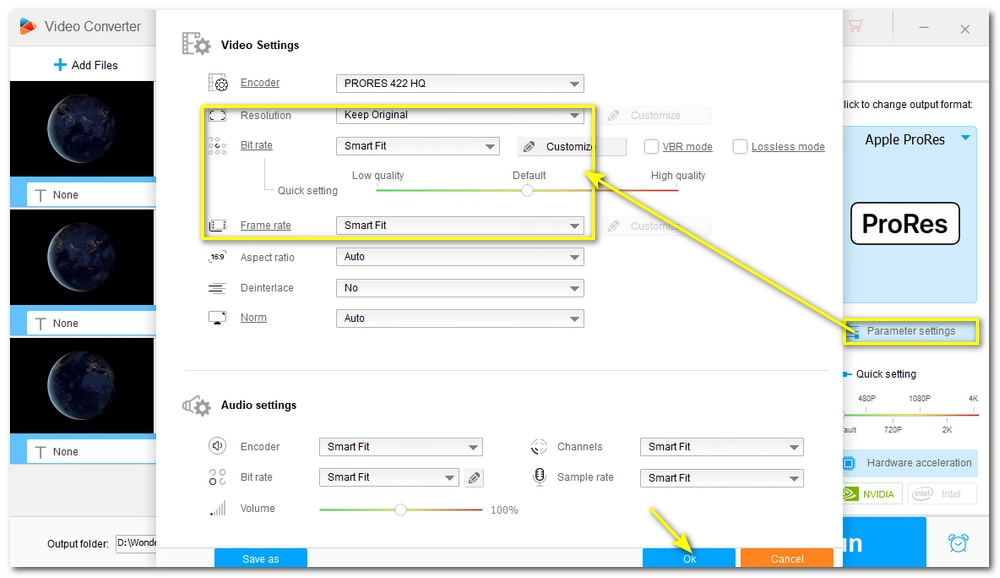This screenshot has height=578, width=1000.
Task: Open the video Bit rate help link
Action: pos(256,145)
